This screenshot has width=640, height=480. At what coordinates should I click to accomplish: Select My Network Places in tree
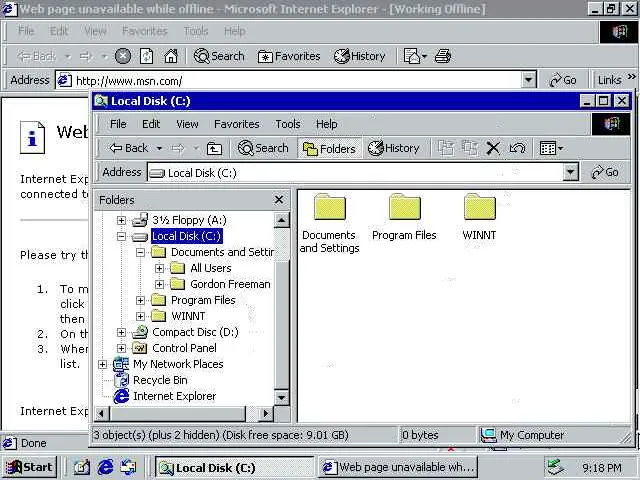point(178,364)
